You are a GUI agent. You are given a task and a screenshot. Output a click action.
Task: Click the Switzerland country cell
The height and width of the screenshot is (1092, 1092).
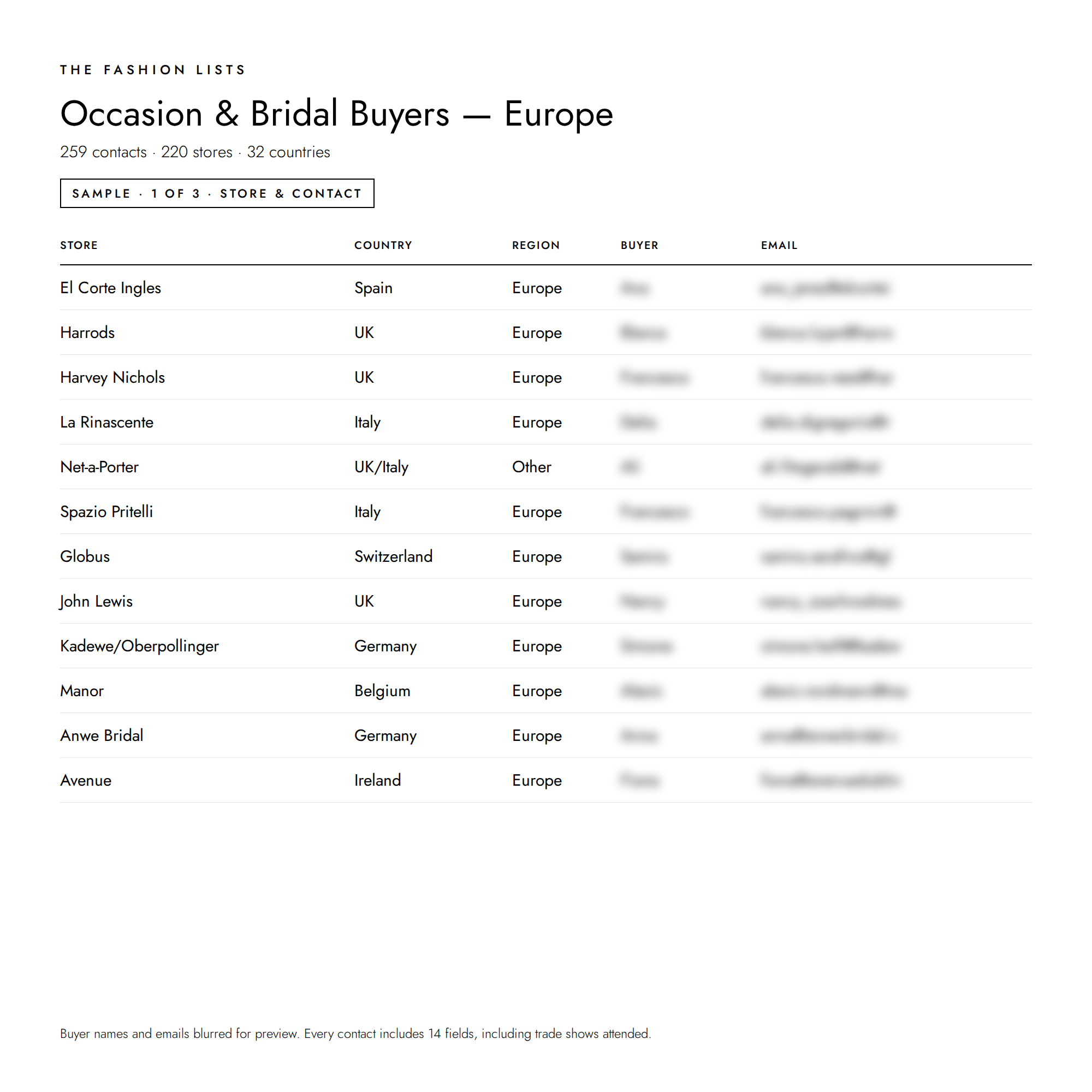(x=393, y=556)
